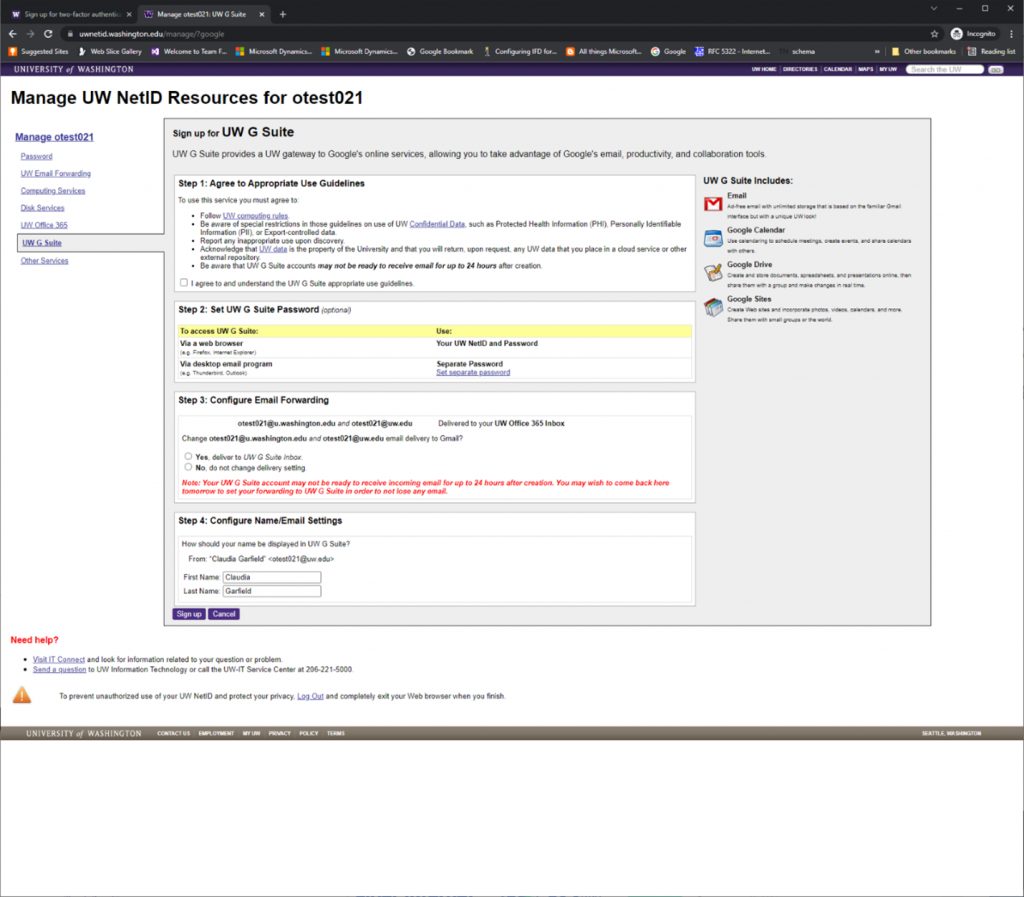The image size is (1024, 897).
Task: Click the Google Drive icon
Action: point(713,272)
